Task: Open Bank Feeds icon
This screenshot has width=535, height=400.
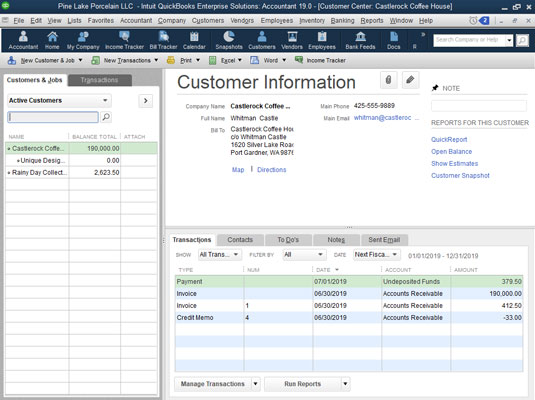Action: tap(360, 40)
